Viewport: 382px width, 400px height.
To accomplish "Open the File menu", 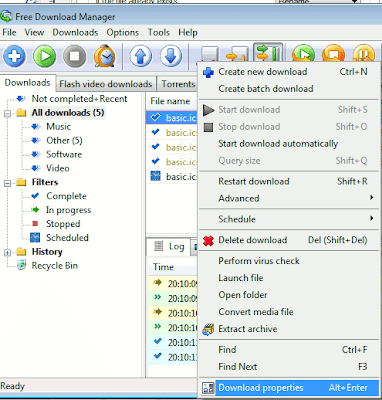I will coord(9,32).
